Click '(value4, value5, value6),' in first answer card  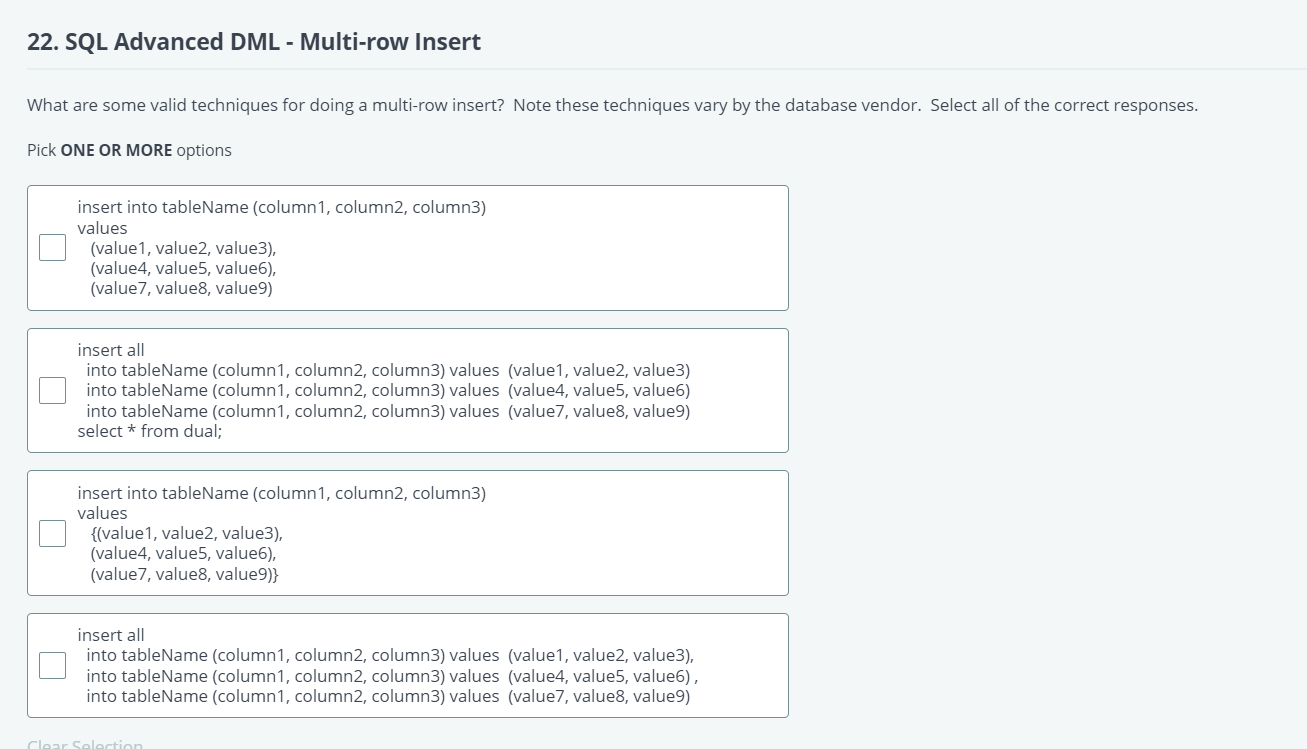183,268
